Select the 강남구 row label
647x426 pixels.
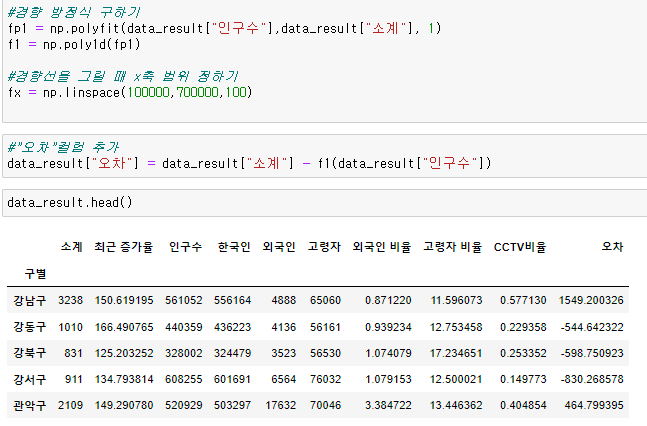click(29, 300)
